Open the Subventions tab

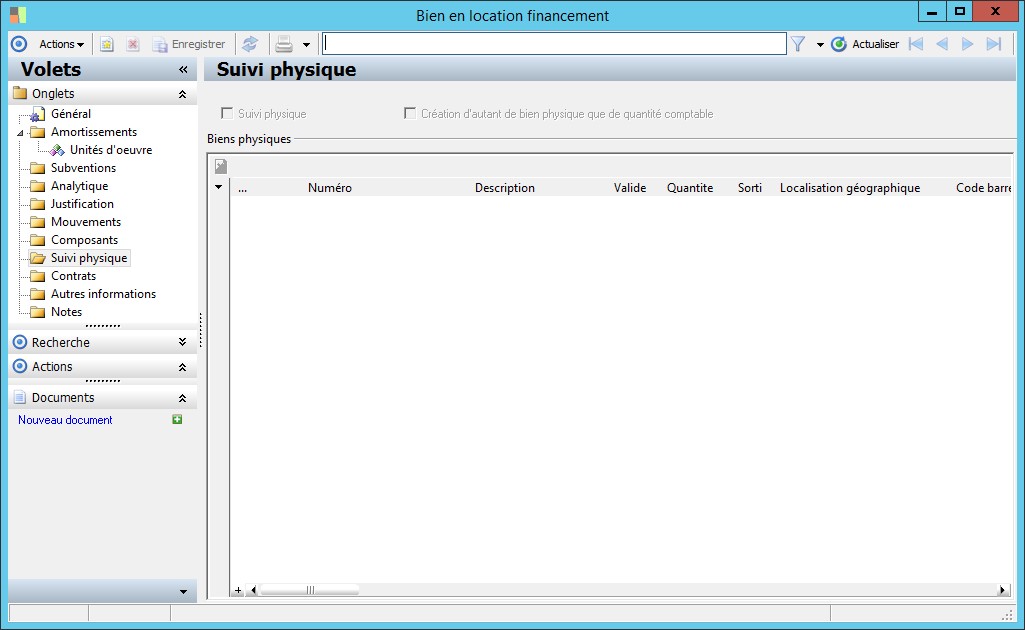[x=83, y=168]
